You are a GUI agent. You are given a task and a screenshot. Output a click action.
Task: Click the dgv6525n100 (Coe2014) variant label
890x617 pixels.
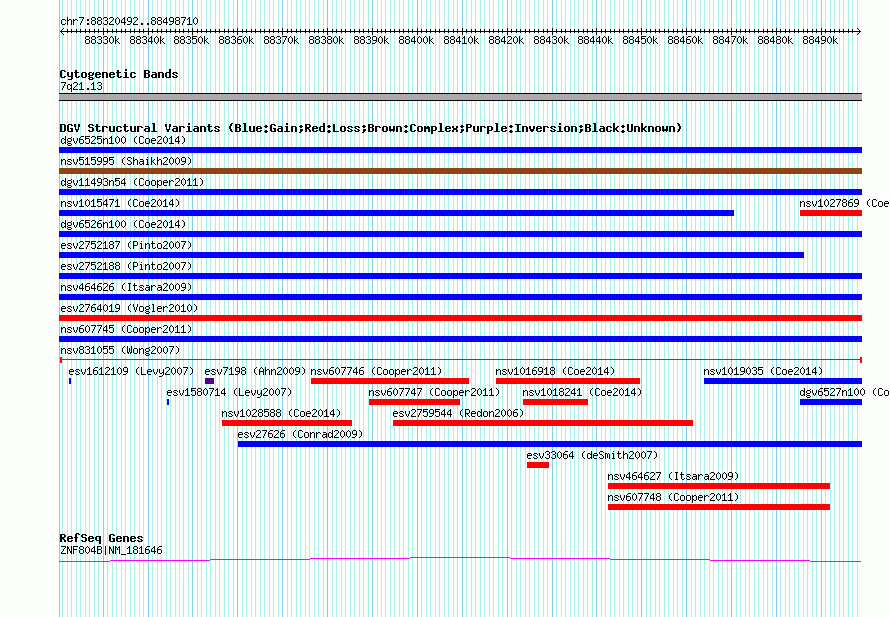click(x=123, y=140)
